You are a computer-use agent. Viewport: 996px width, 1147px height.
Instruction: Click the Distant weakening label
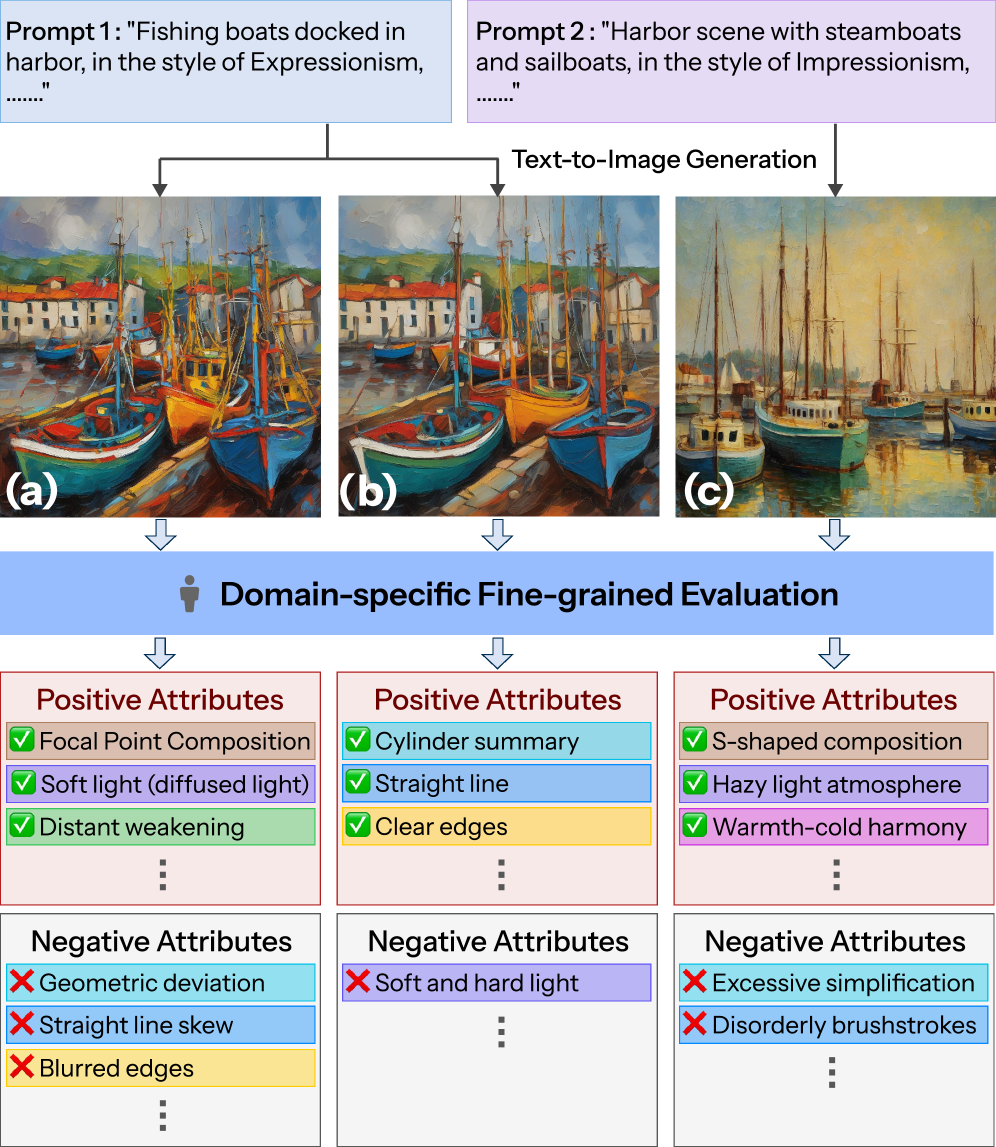tap(142, 827)
